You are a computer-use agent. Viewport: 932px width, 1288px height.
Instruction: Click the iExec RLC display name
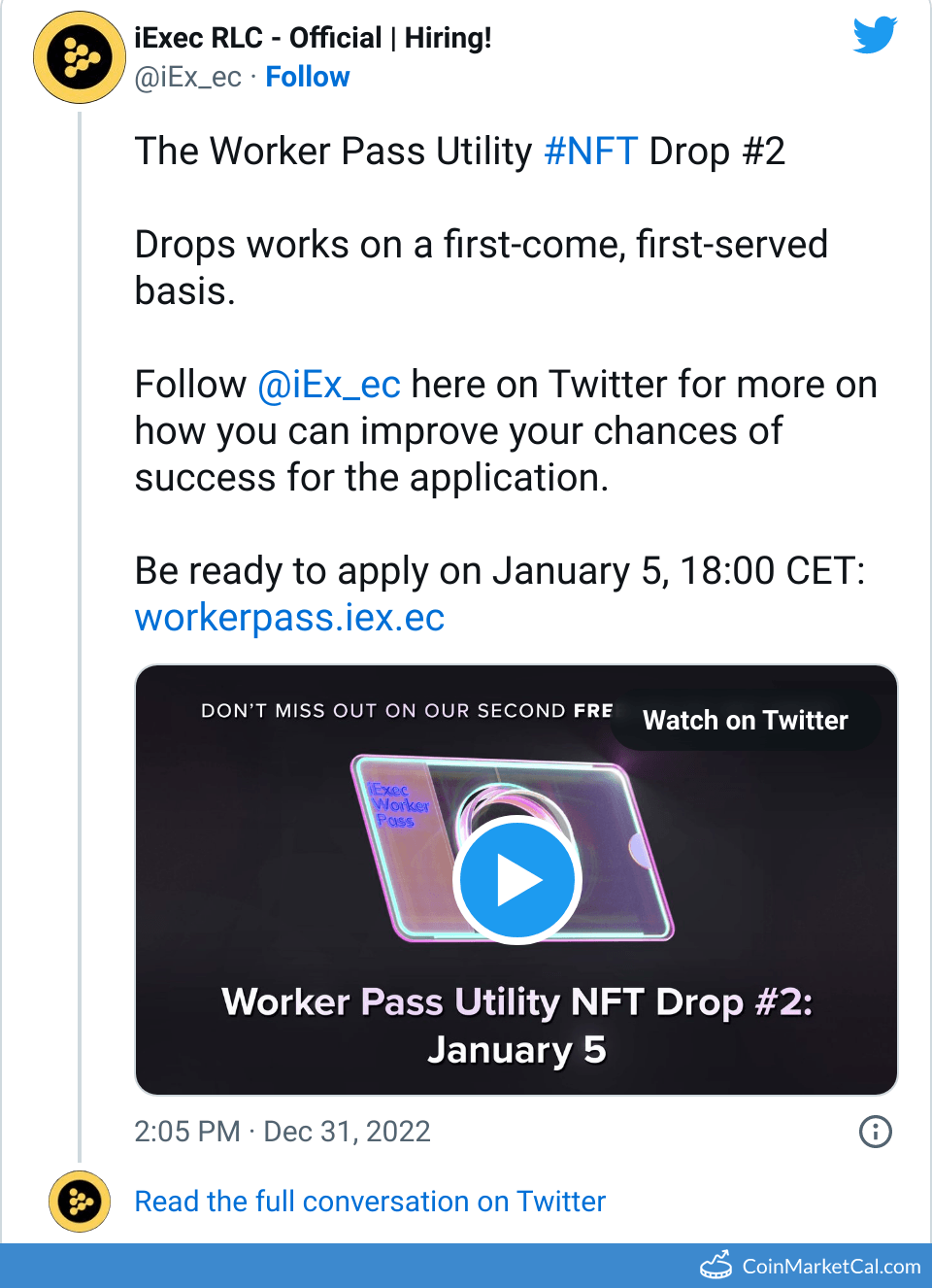[x=312, y=37]
